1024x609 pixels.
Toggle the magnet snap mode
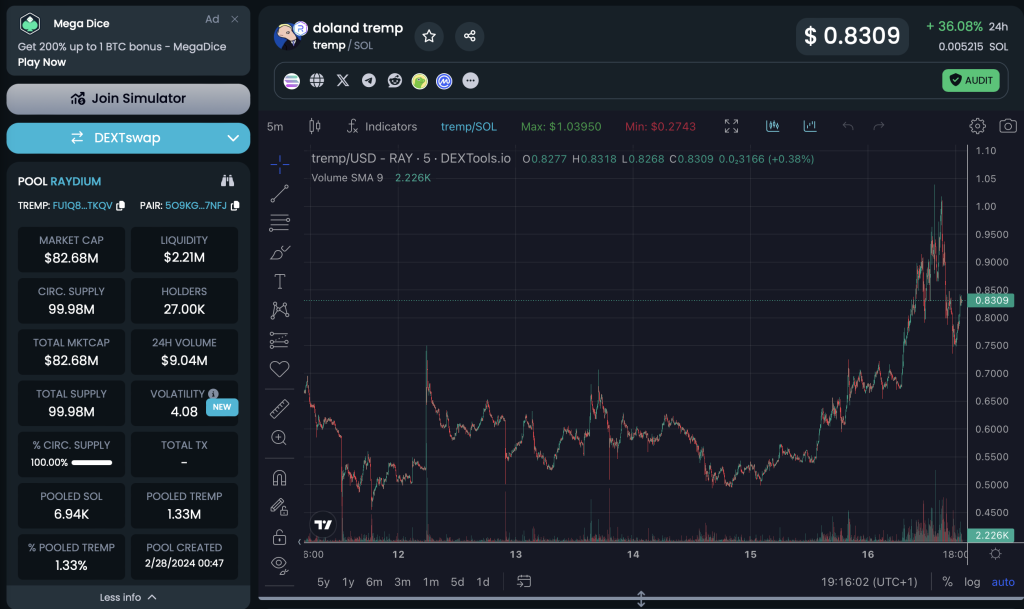[x=280, y=478]
